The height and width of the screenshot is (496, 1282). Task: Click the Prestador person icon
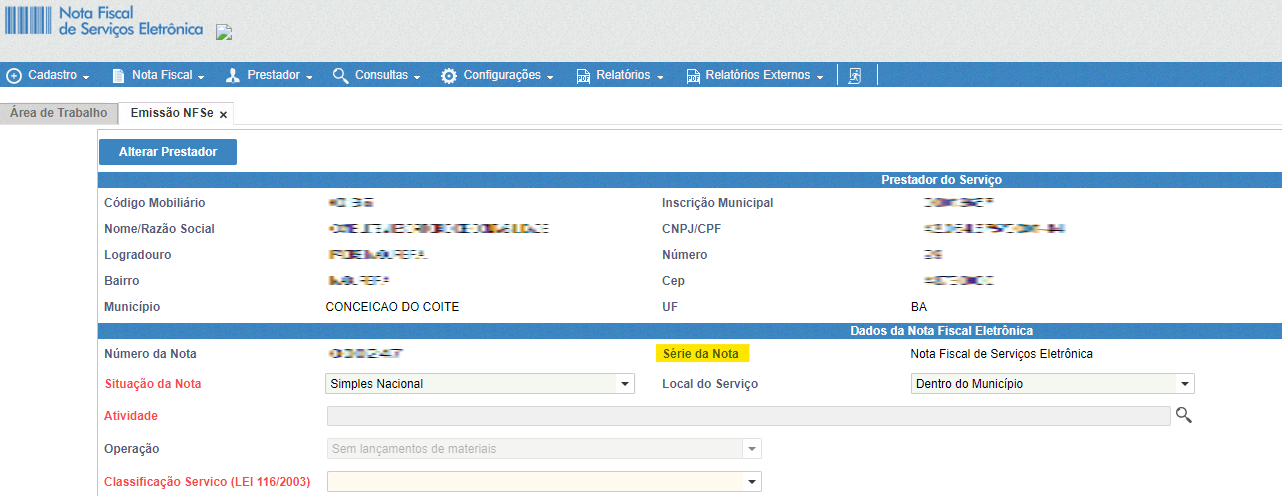pyautogui.click(x=233, y=76)
